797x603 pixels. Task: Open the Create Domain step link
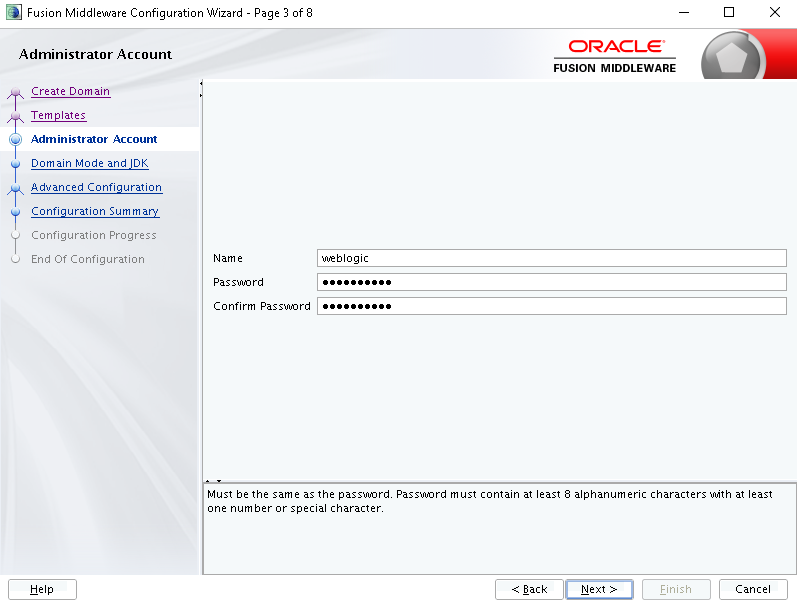71,92
